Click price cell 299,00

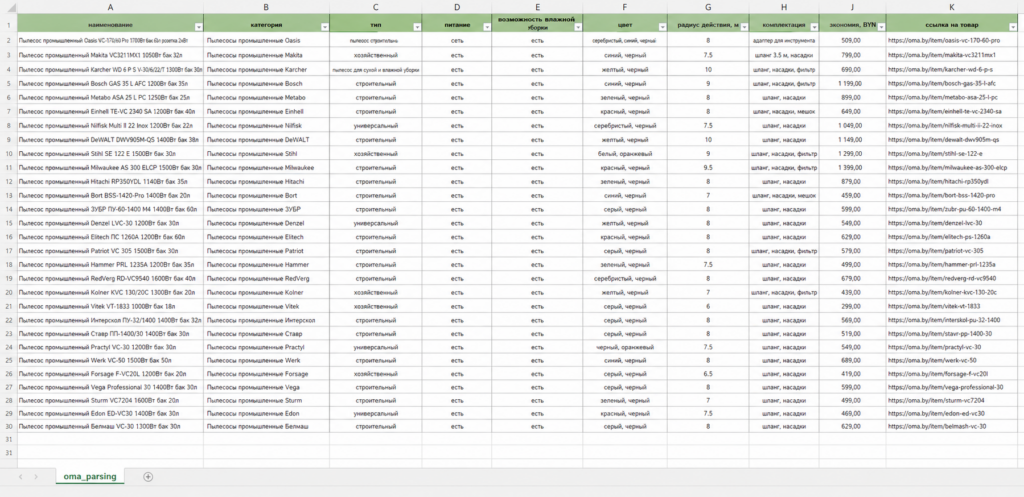pyautogui.click(x=853, y=306)
